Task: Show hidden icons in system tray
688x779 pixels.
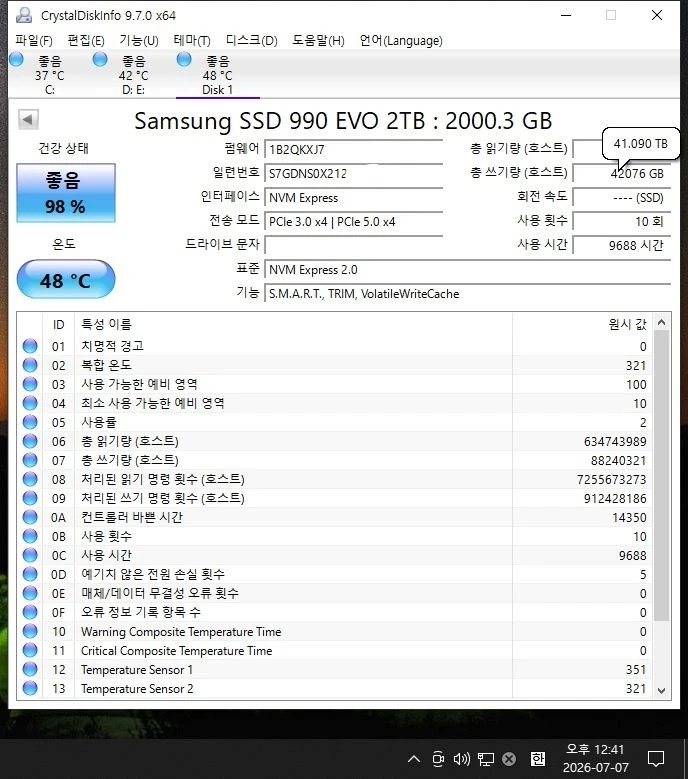Action: [414, 759]
